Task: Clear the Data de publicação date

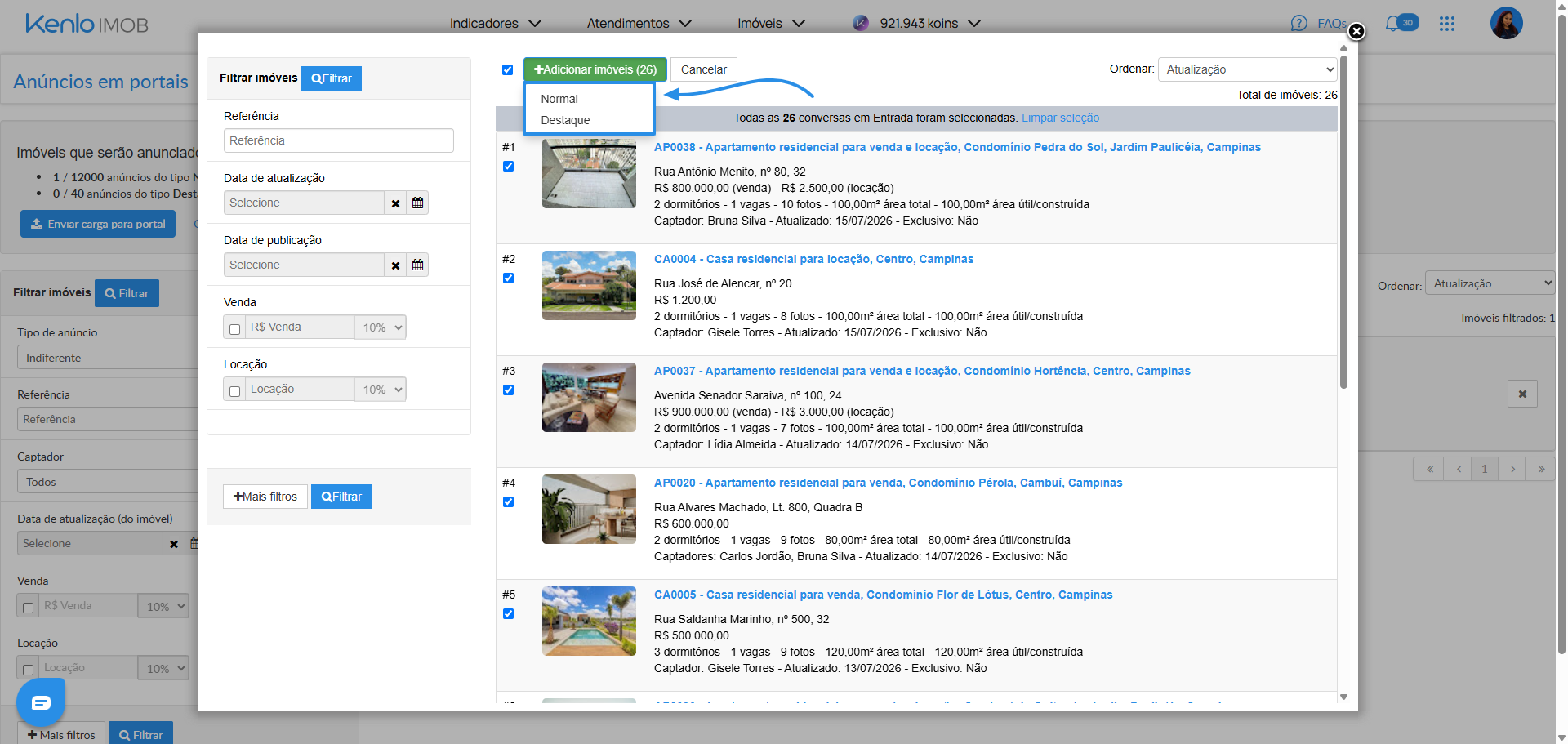Action: point(395,265)
